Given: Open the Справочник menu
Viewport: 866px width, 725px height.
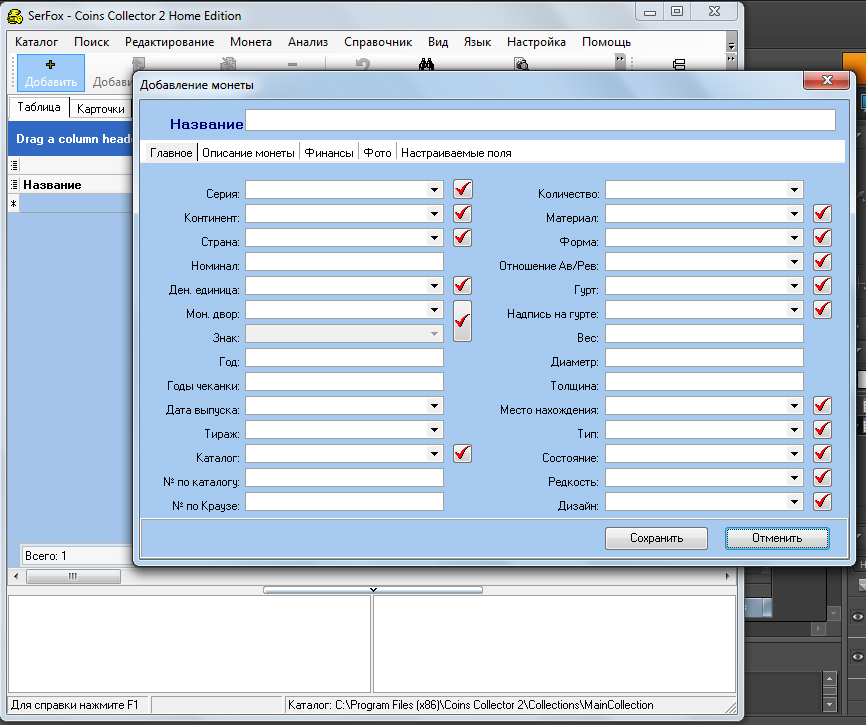Looking at the screenshot, I should pyautogui.click(x=378, y=42).
